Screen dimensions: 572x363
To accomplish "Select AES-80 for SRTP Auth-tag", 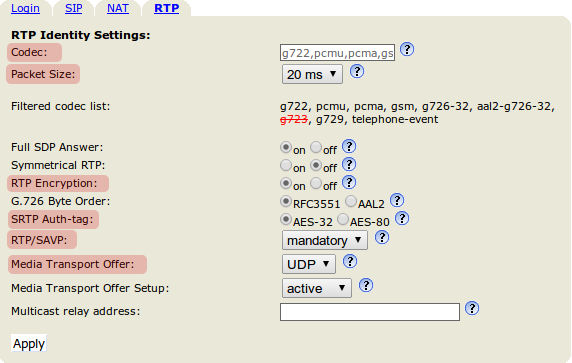I will (343, 219).
